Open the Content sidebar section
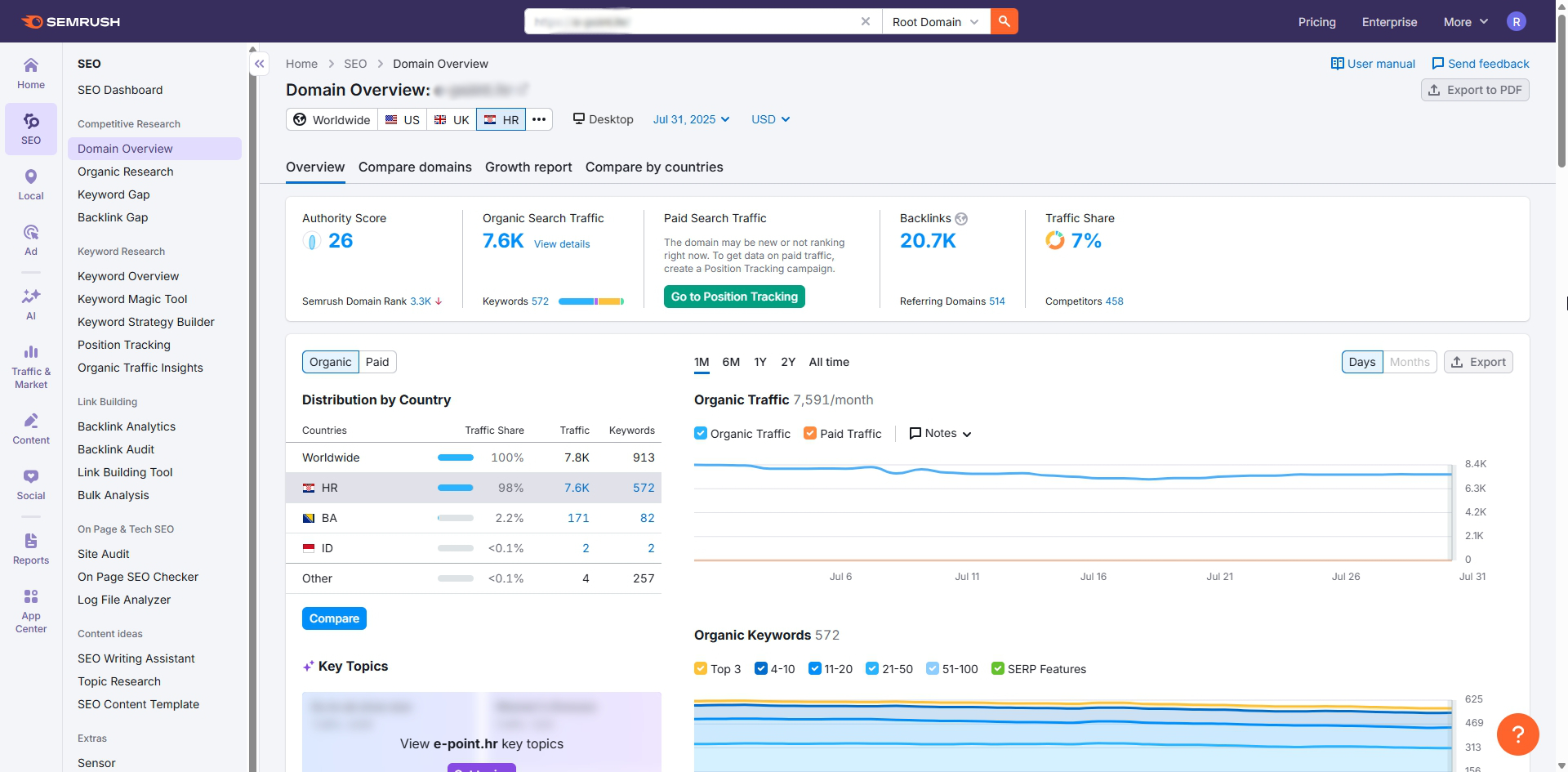Viewport: 1568px width, 772px height. click(31, 429)
